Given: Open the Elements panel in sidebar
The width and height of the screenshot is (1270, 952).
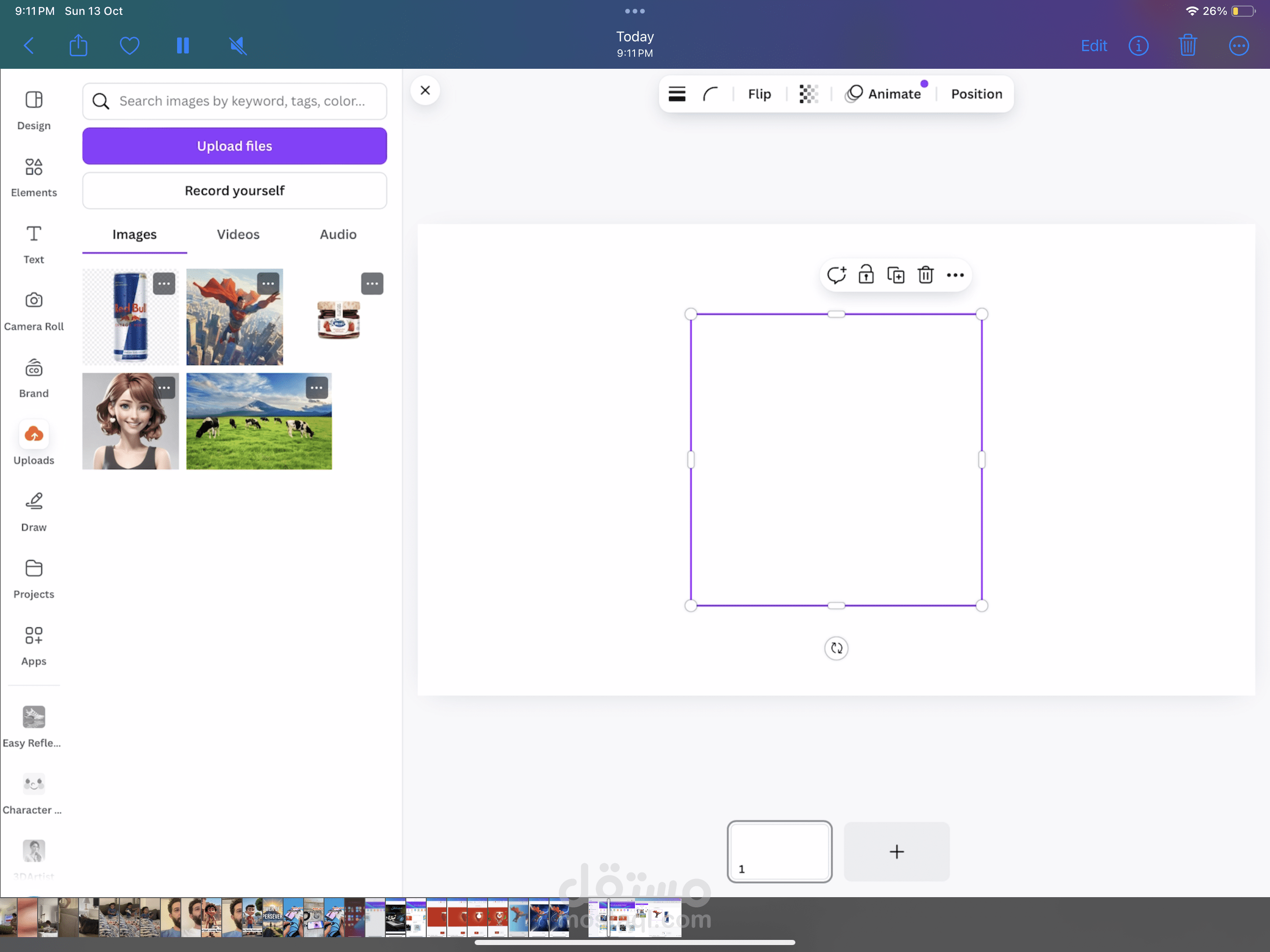Looking at the screenshot, I should 34,176.
